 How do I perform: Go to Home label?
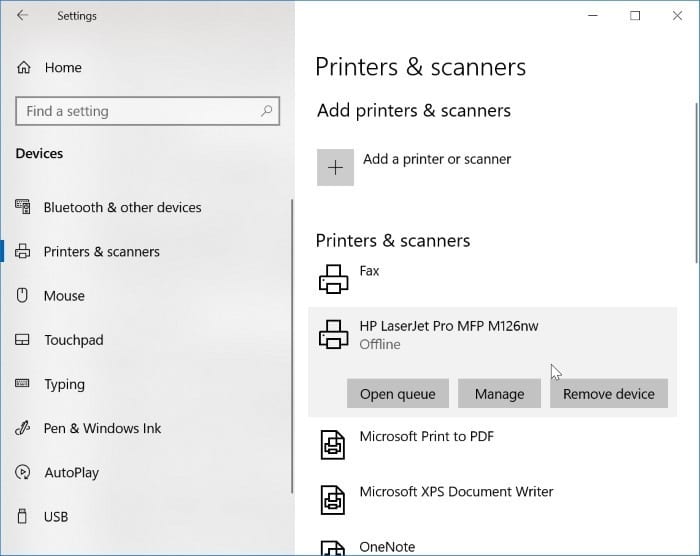tap(63, 67)
